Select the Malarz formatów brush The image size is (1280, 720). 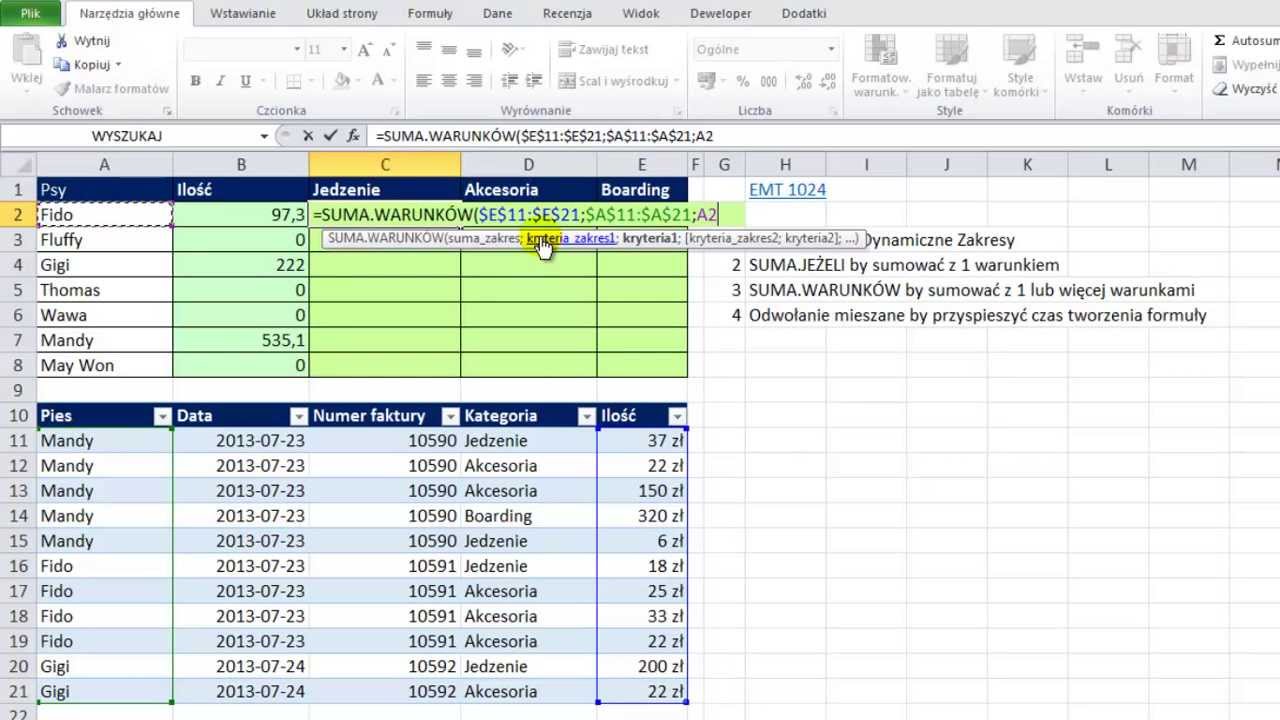pyautogui.click(x=62, y=89)
